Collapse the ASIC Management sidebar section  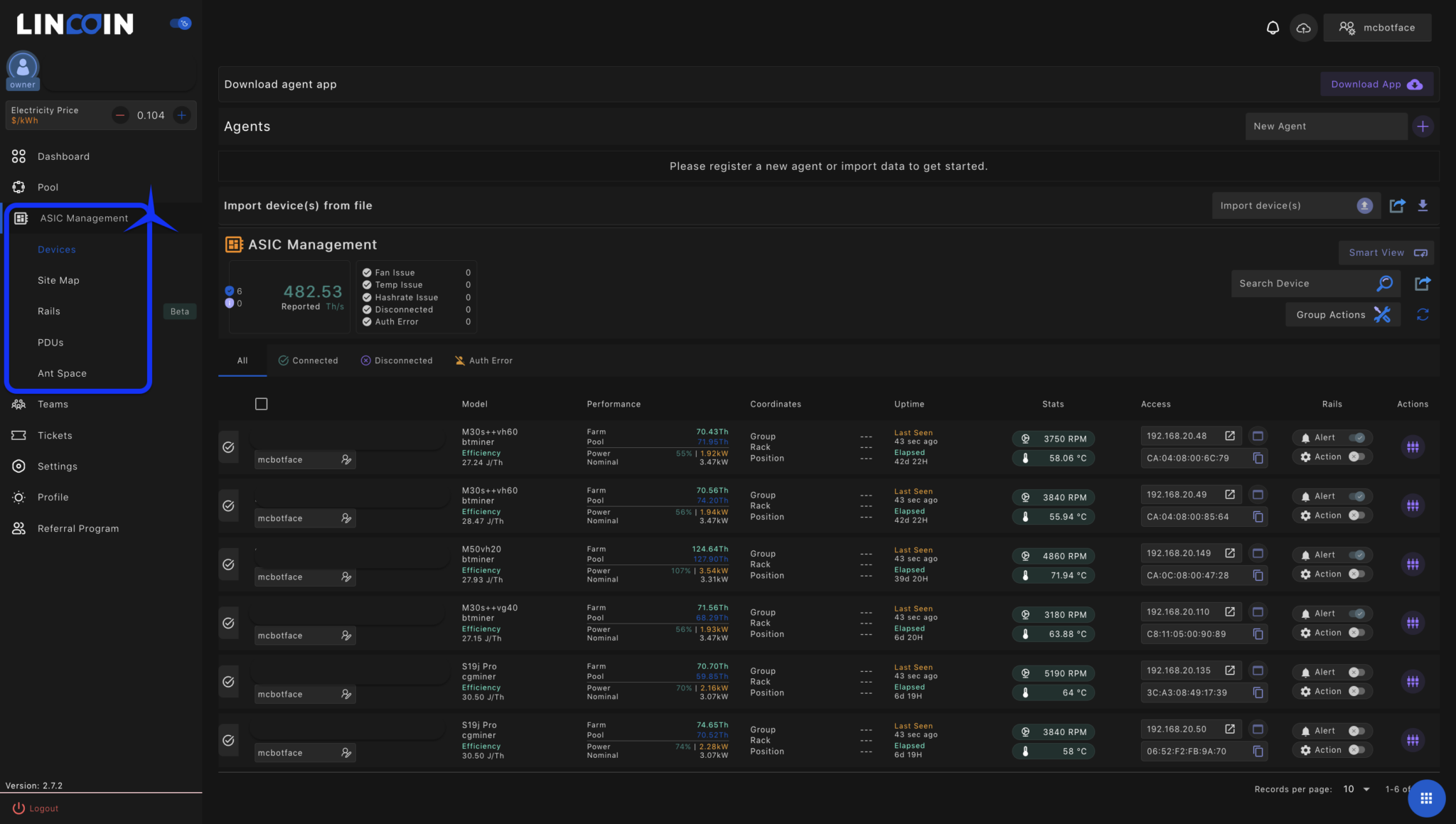pos(84,218)
